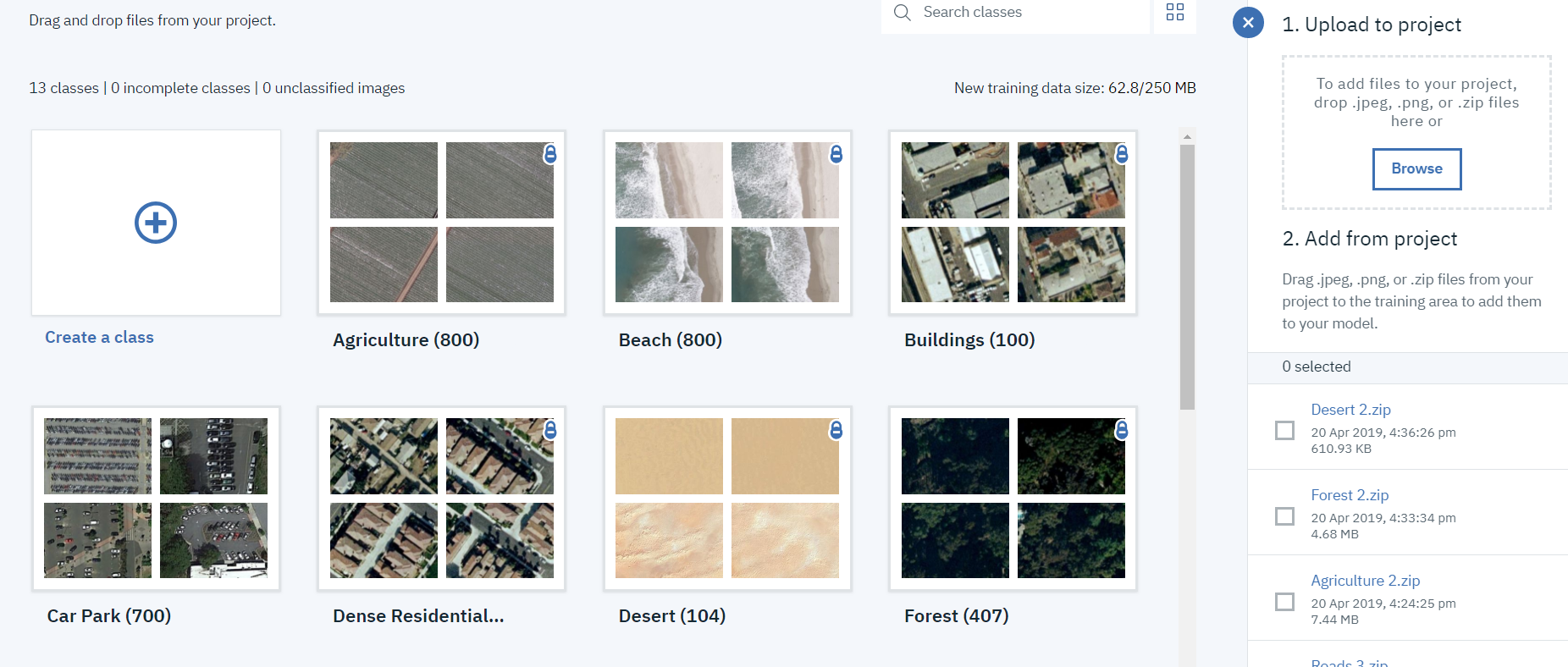Click the plus icon to create a class
The width and height of the screenshot is (1568, 667).
pos(156,223)
